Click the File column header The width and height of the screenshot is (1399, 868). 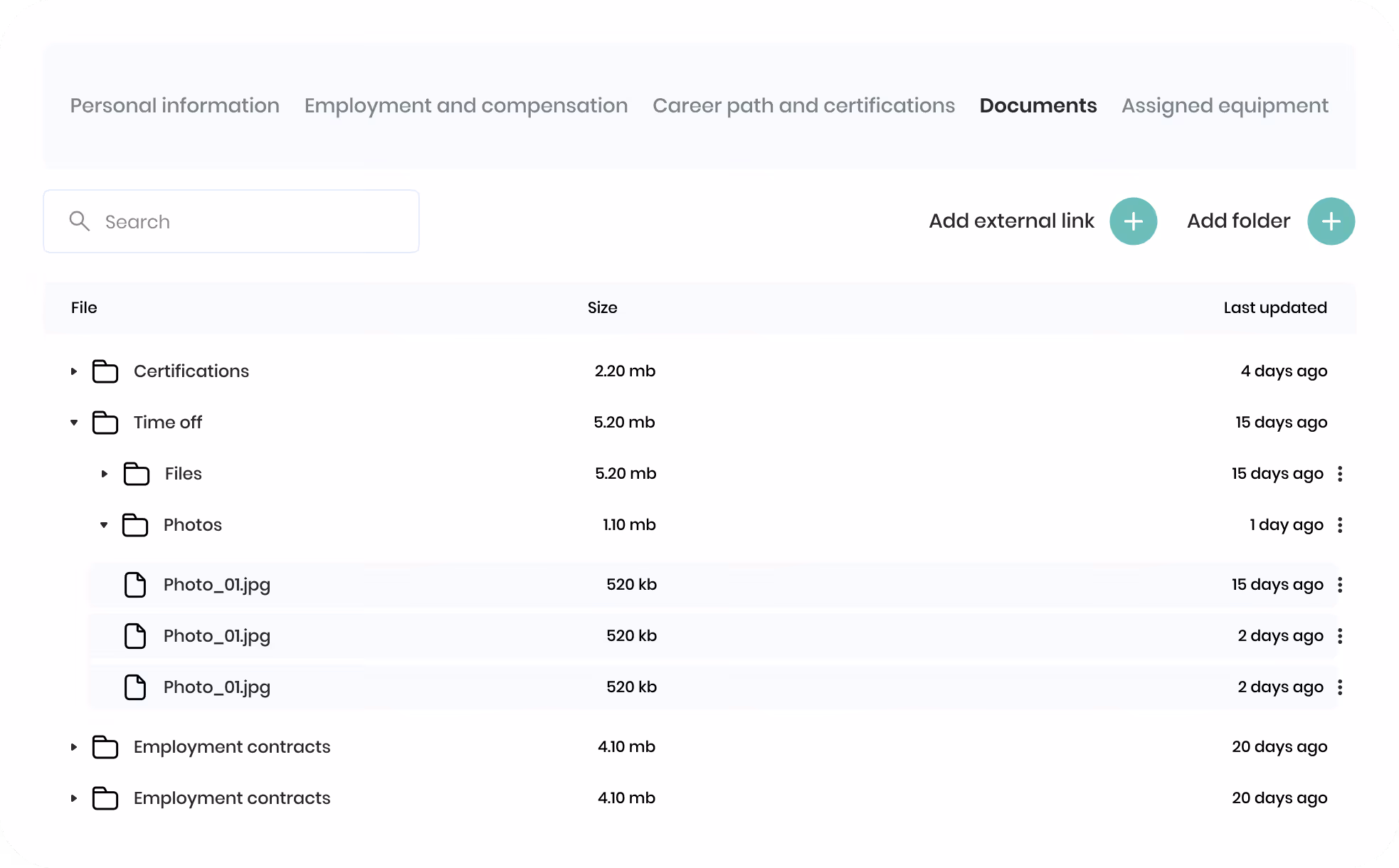[84, 307]
